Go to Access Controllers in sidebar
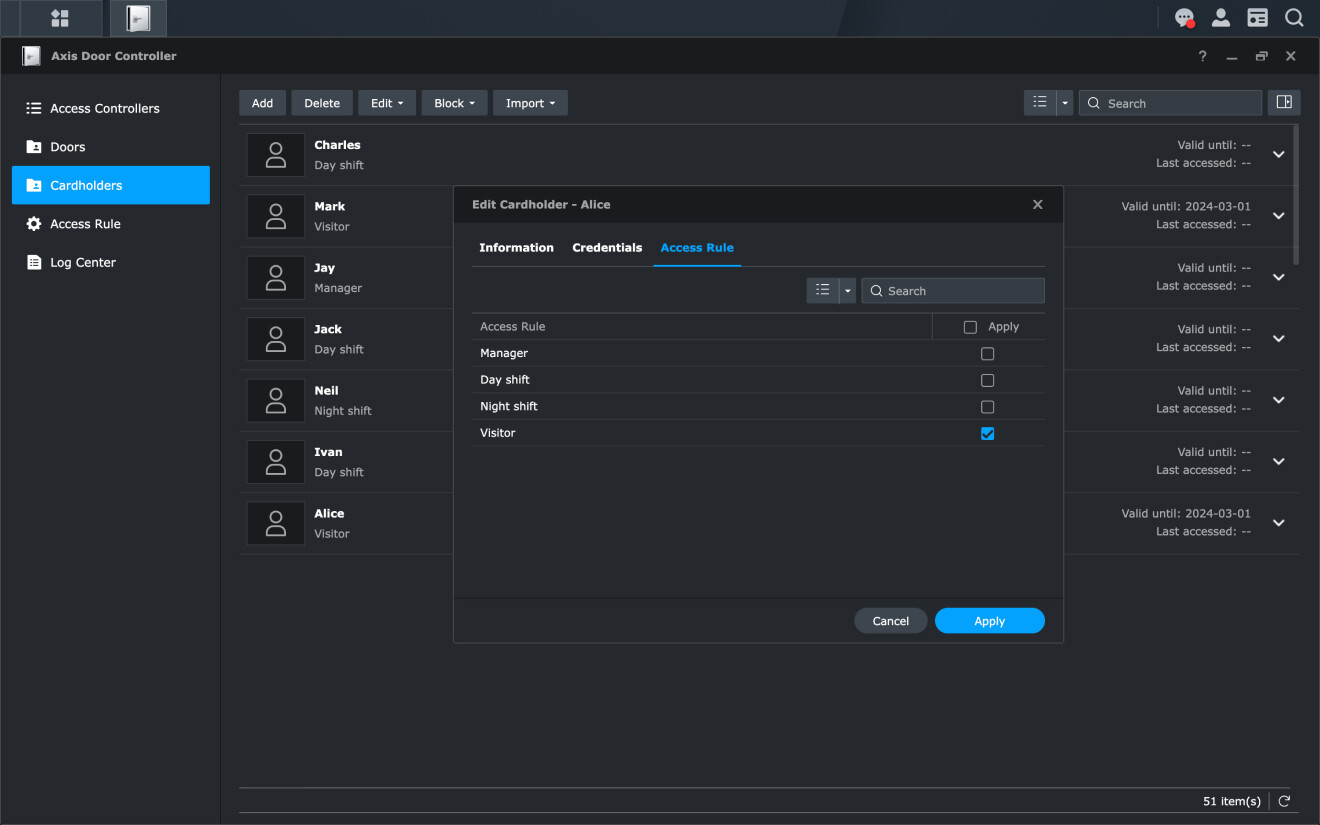 104,108
